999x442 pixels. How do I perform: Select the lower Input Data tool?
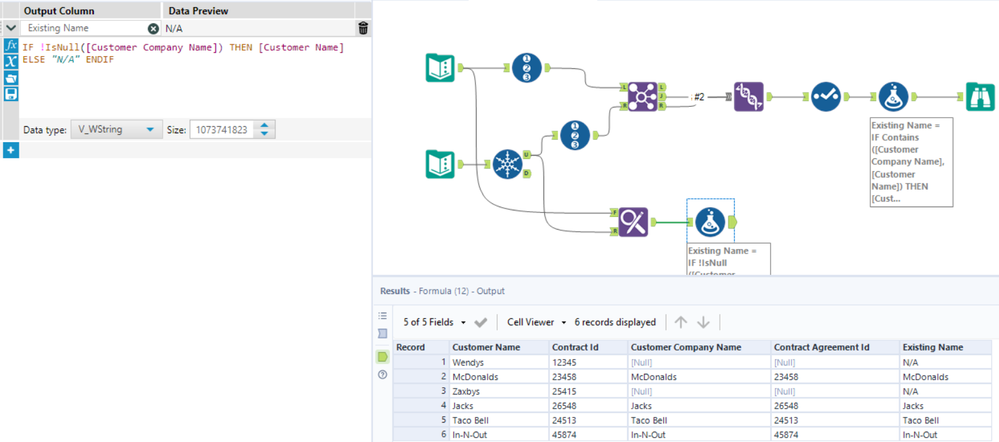click(x=440, y=164)
